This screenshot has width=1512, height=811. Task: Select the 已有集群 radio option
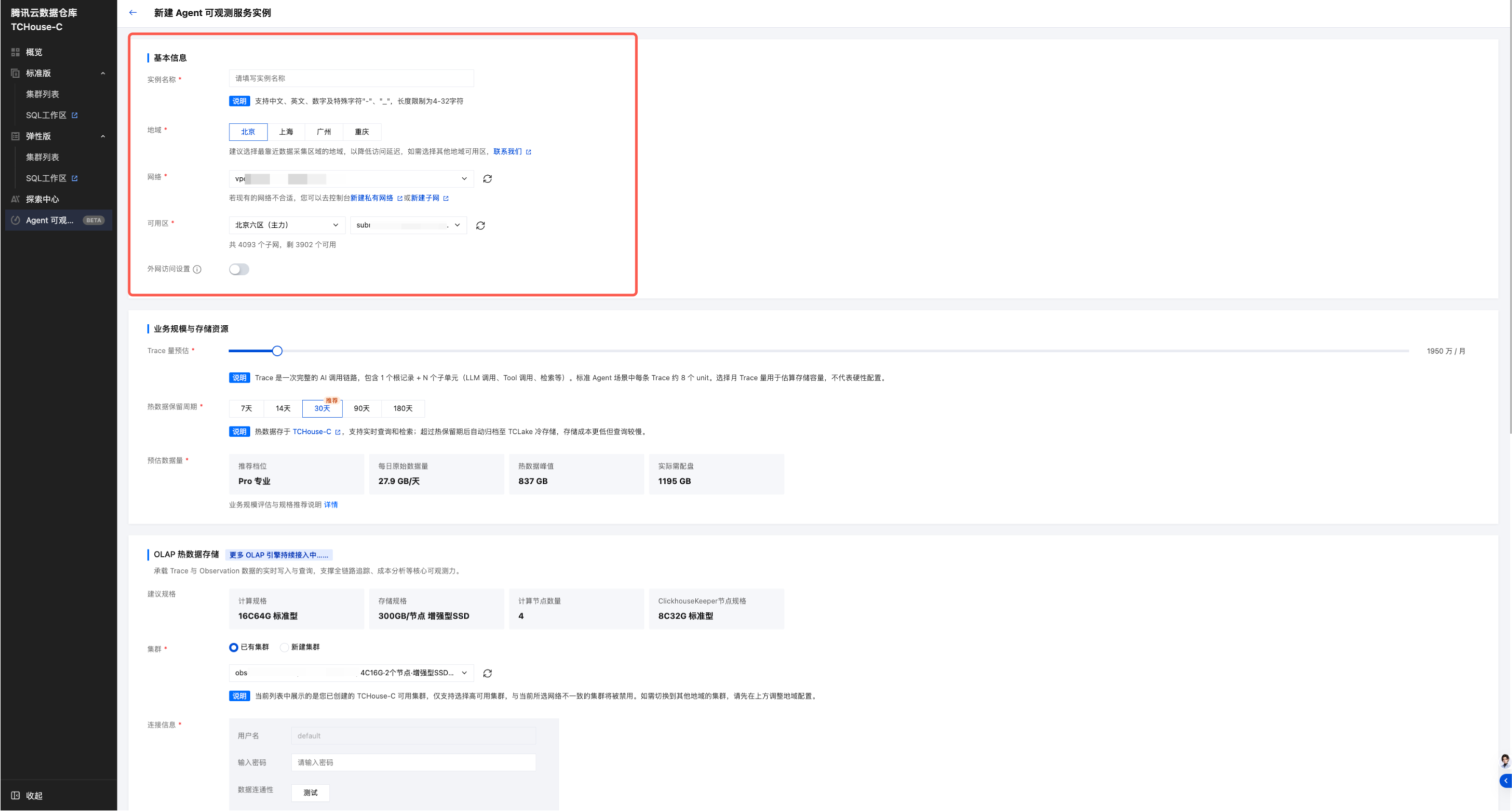click(x=233, y=647)
